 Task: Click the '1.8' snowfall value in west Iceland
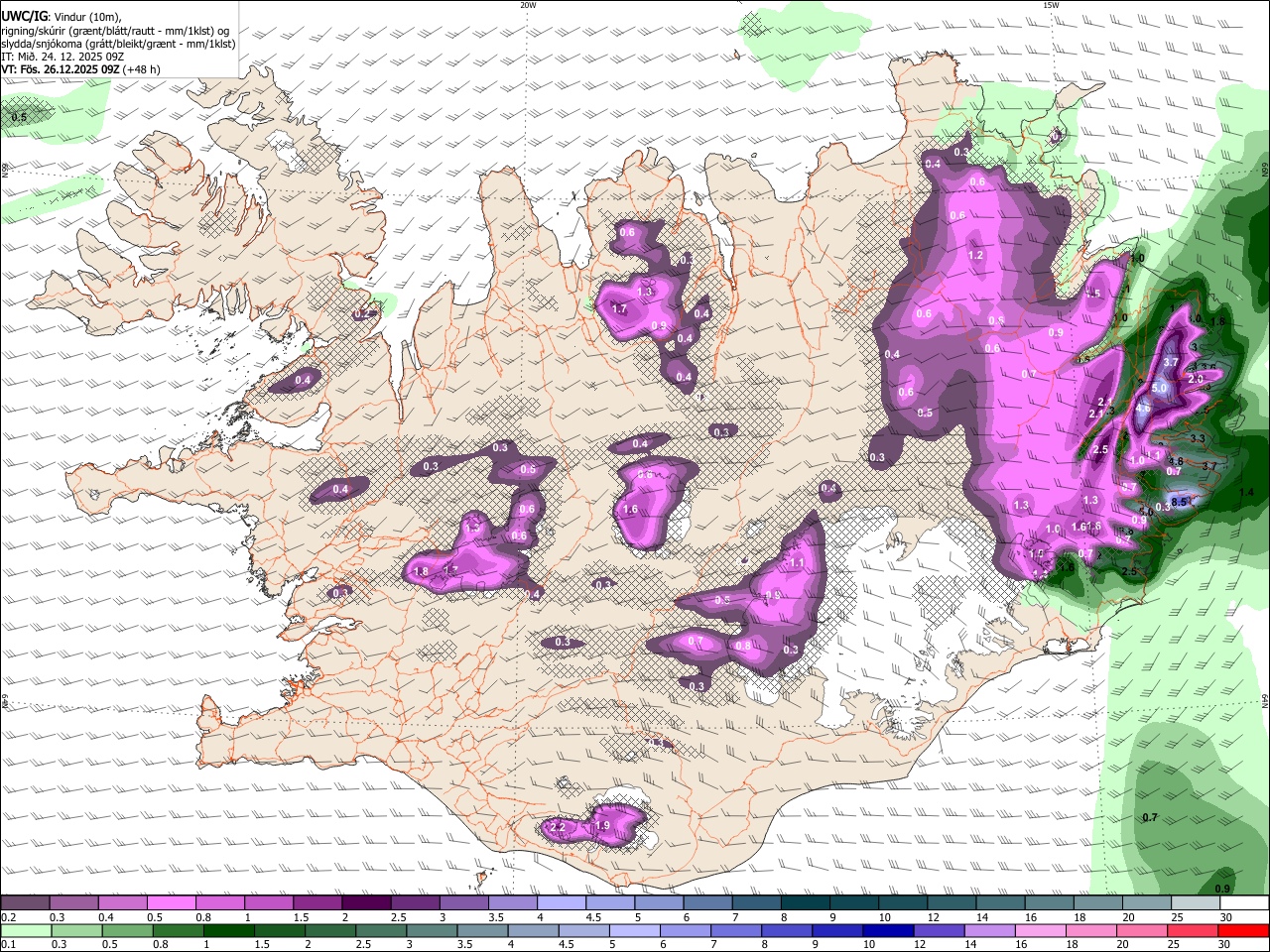pyautogui.click(x=420, y=571)
